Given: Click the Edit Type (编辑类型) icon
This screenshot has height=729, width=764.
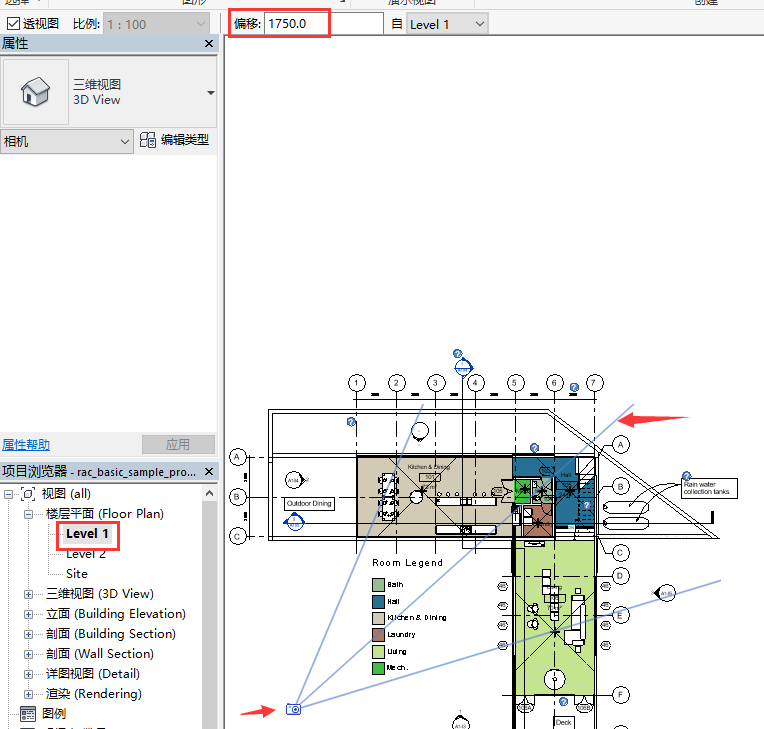Looking at the screenshot, I should pos(148,141).
